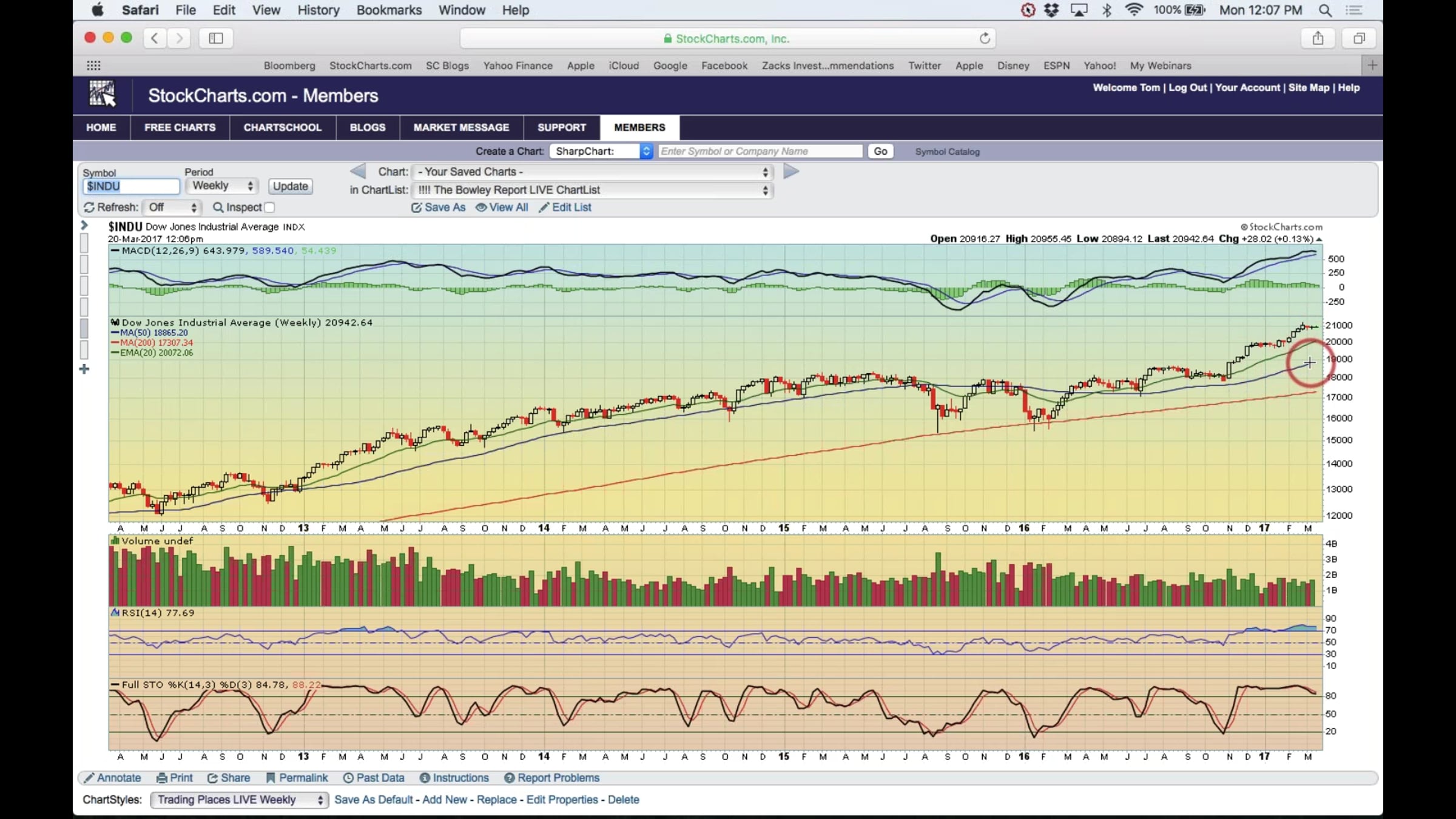Open the AirPlay display icon
This screenshot has width=1456, height=819.
click(1079, 10)
